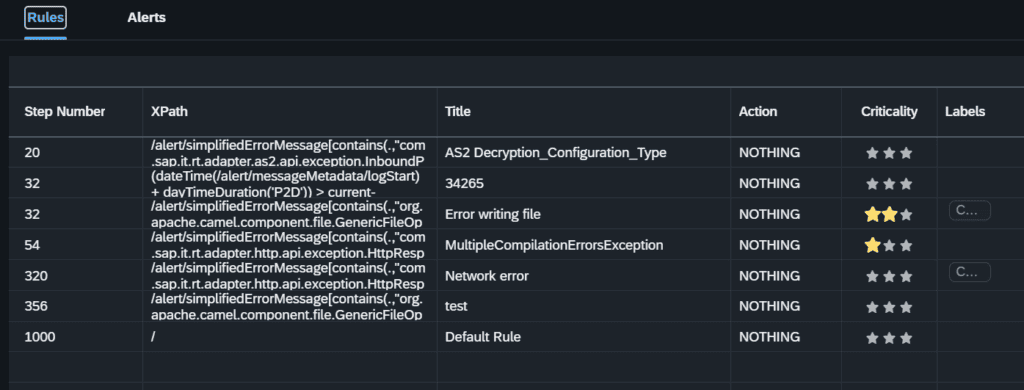Click the two-star criticality of Error writing file
Screen dimensions: 1024x390
tap(889, 214)
